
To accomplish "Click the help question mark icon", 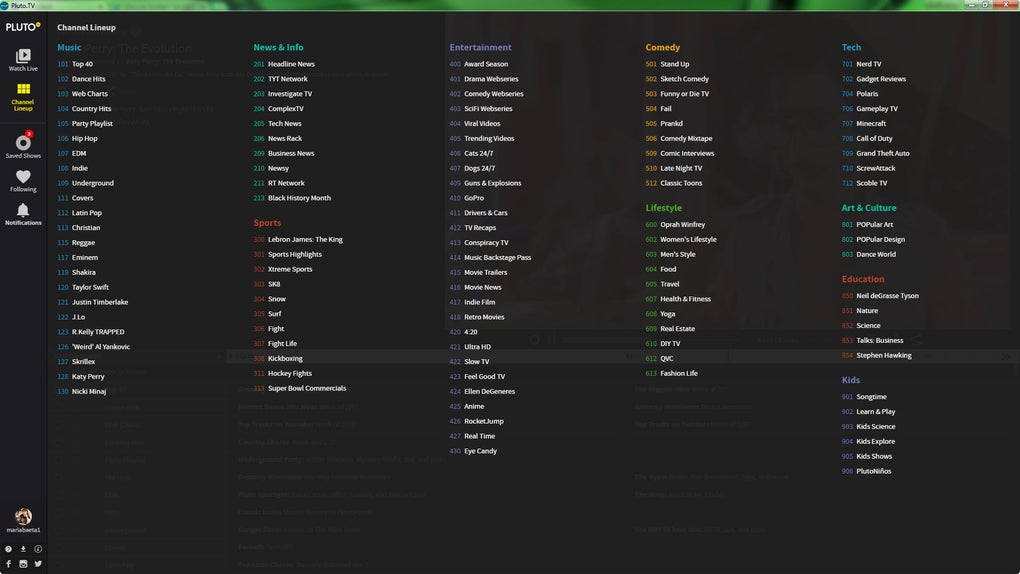I will tap(8, 549).
